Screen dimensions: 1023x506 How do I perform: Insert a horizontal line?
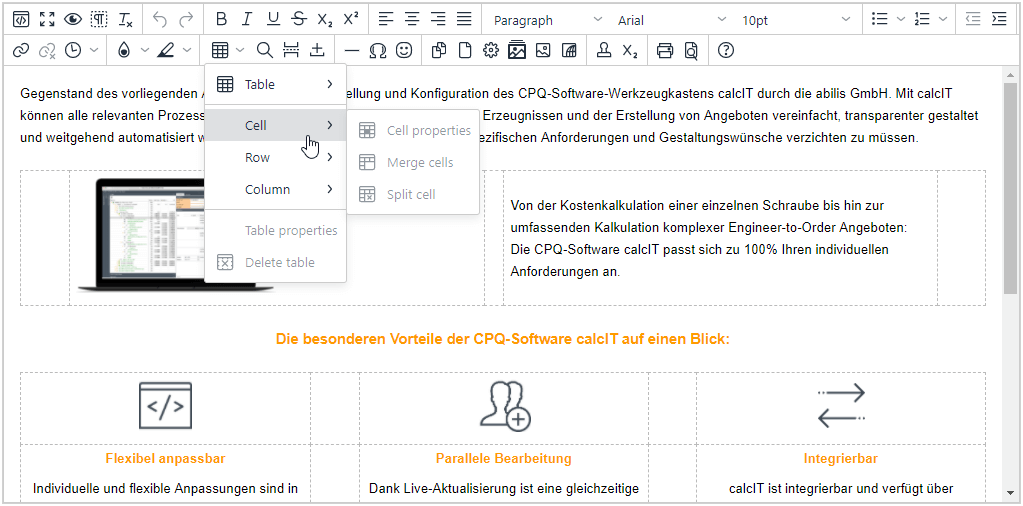pos(352,50)
